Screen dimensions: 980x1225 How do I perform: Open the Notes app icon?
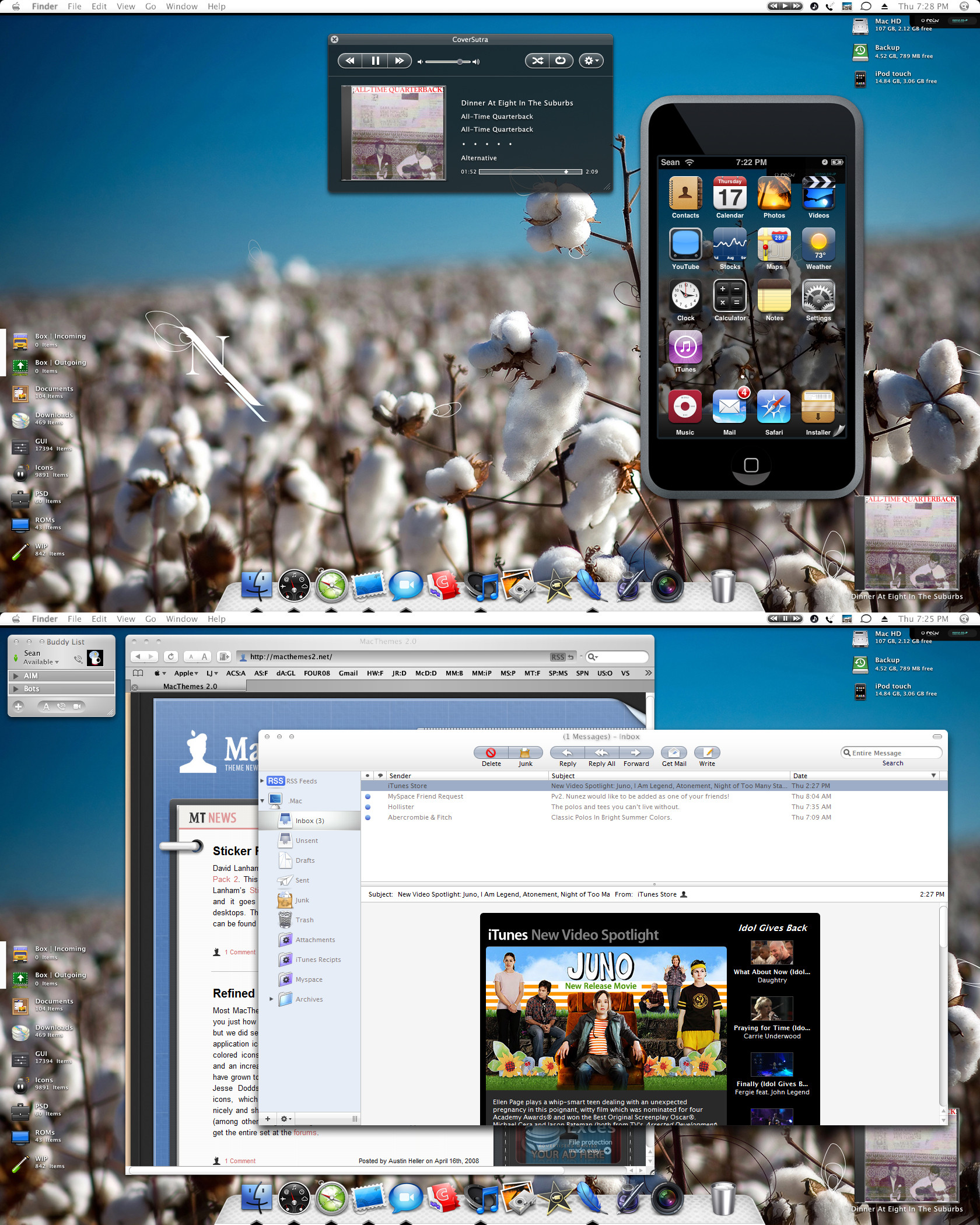(x=774, y=296)
